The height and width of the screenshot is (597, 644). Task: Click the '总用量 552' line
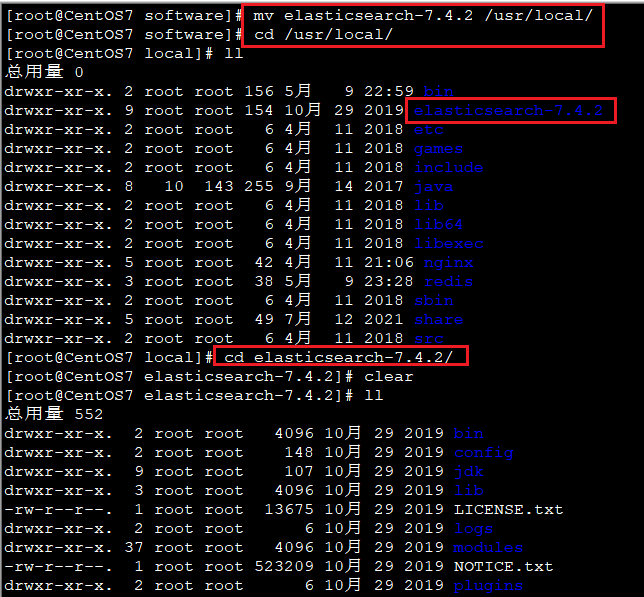[x=54, y=414]
